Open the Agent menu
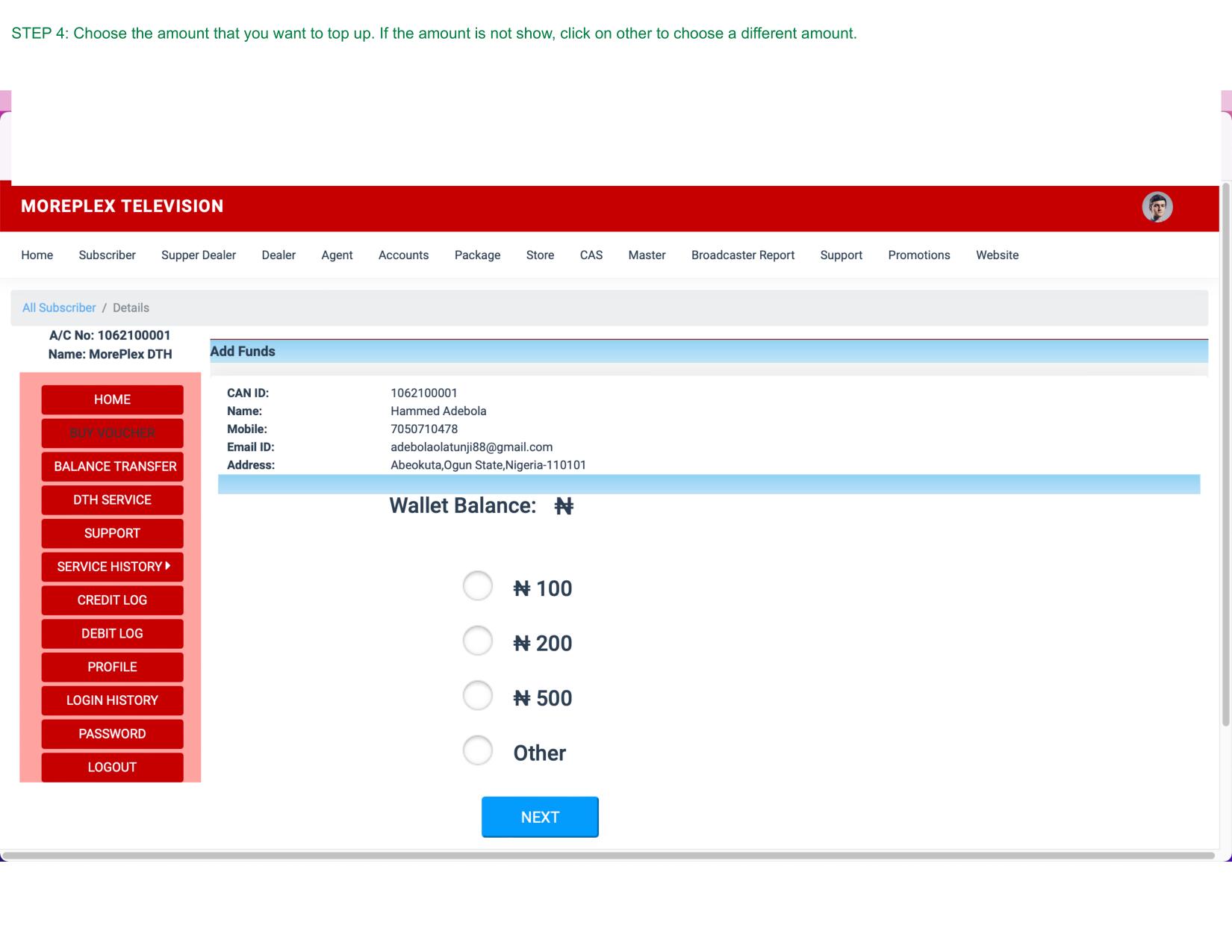This screenshot has height=952, width=1232. point(337,255)
